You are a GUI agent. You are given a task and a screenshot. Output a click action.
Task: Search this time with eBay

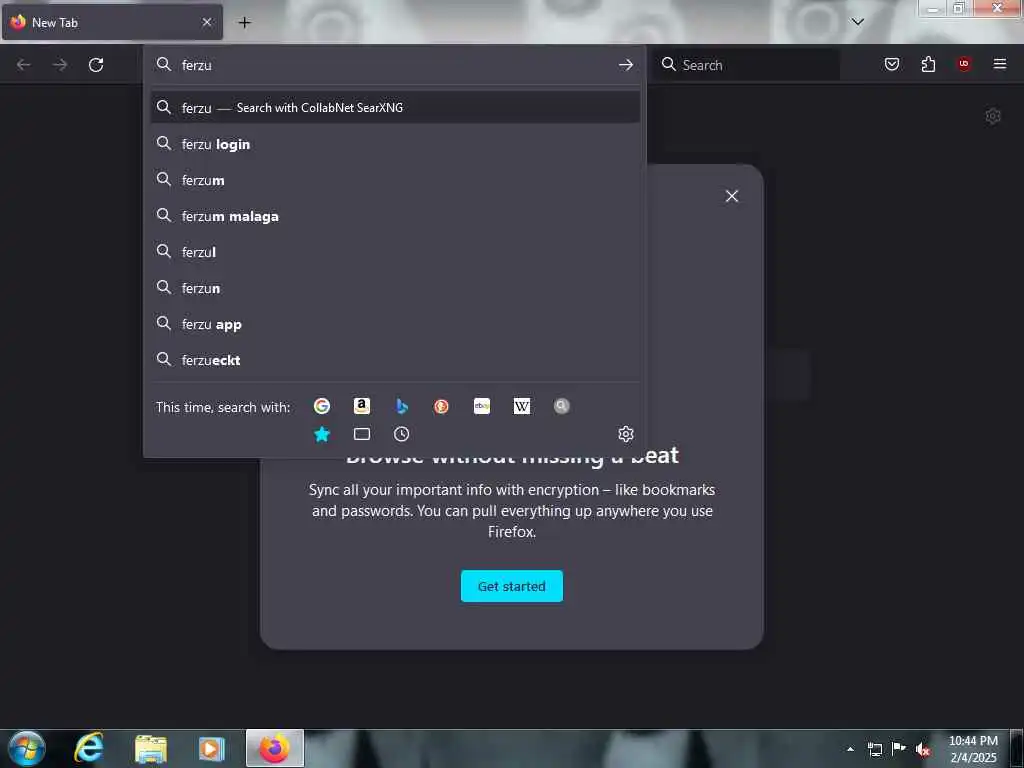pos(482,406)
